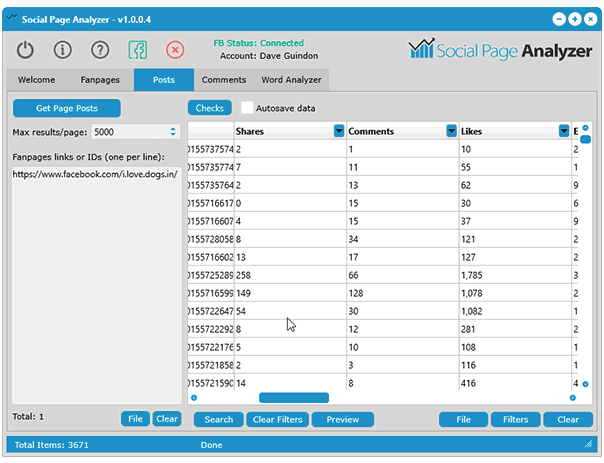This screenshot has width=604, height=463.
Task: Click the Comments cell showing 66
Action: coord(403,275)
